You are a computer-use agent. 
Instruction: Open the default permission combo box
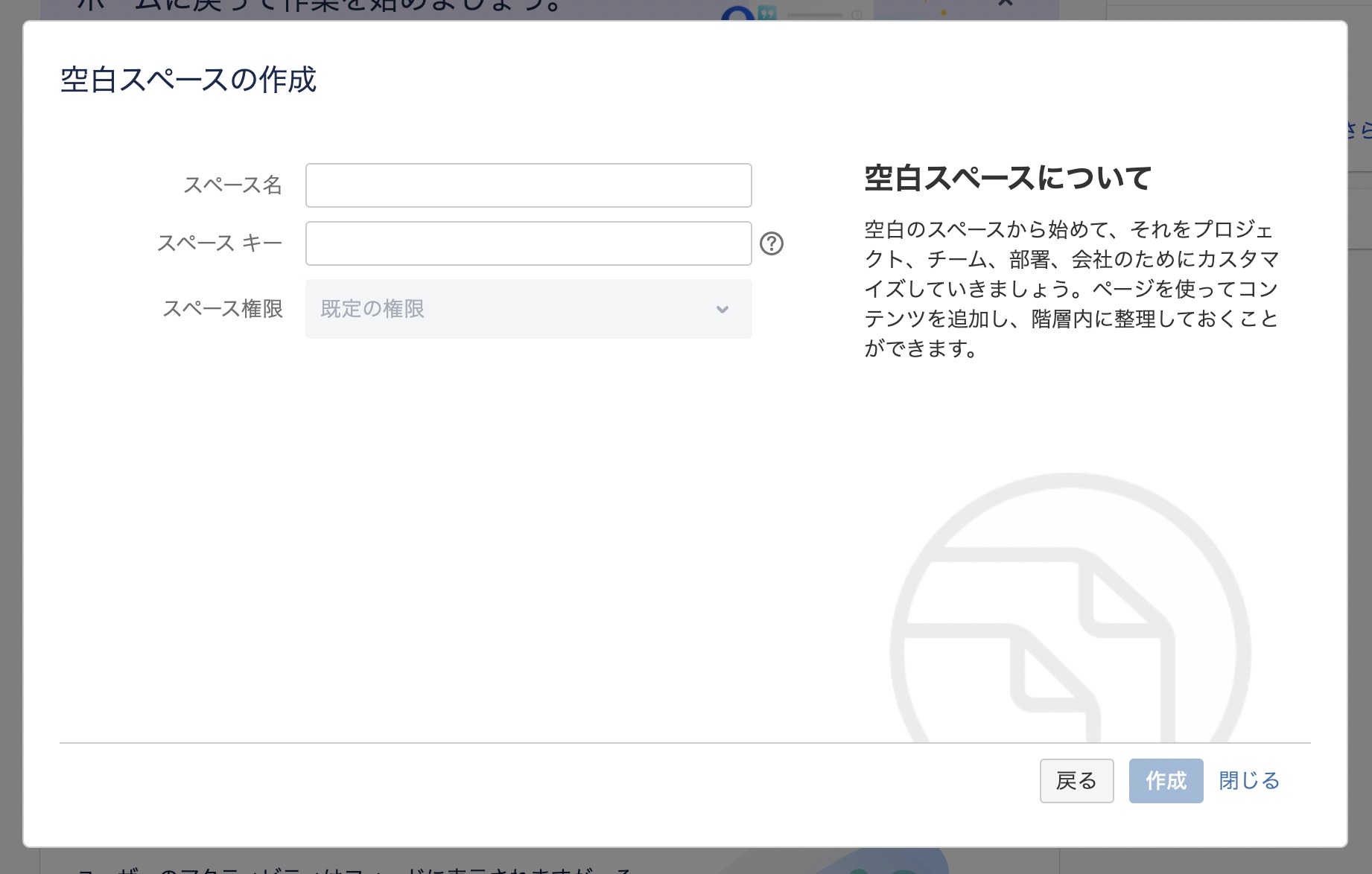click(x=529, y=309)
